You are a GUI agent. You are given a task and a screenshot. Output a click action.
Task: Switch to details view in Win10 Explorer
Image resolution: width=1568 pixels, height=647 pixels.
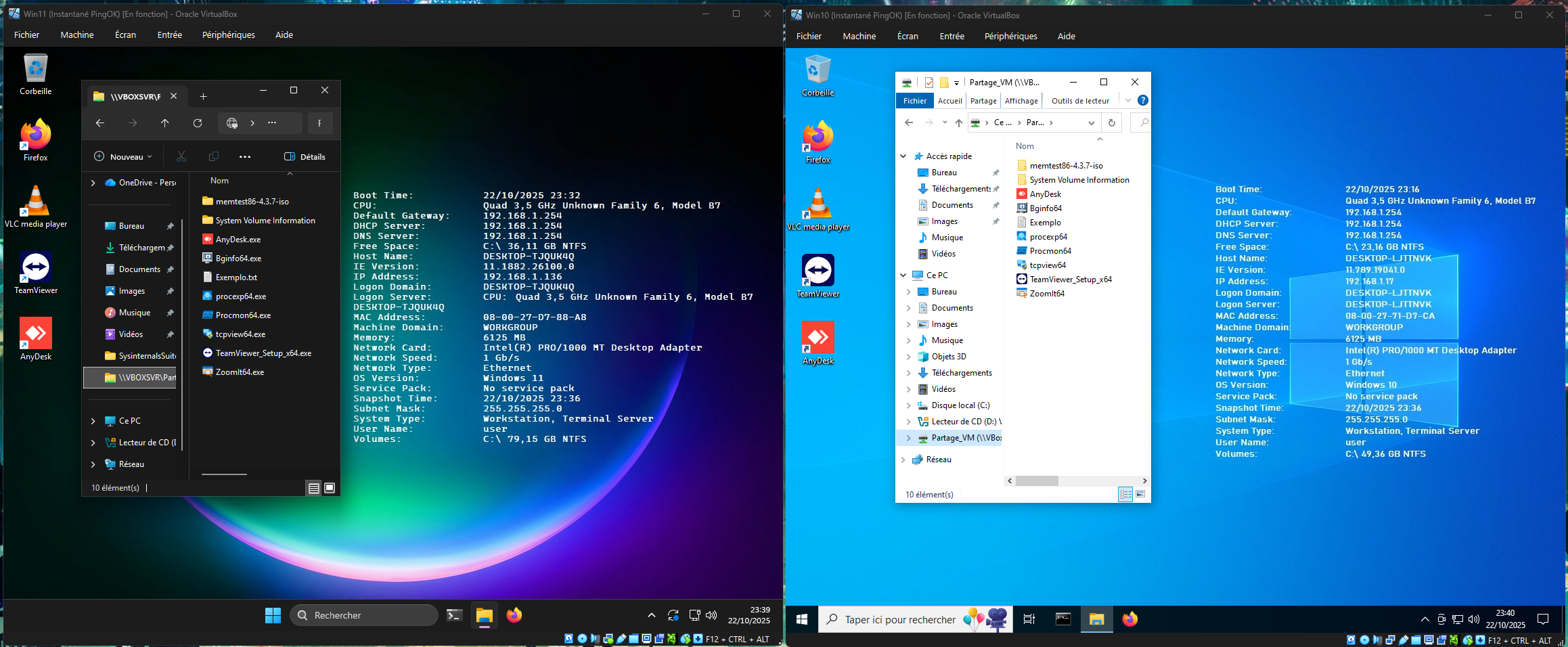1125,494
